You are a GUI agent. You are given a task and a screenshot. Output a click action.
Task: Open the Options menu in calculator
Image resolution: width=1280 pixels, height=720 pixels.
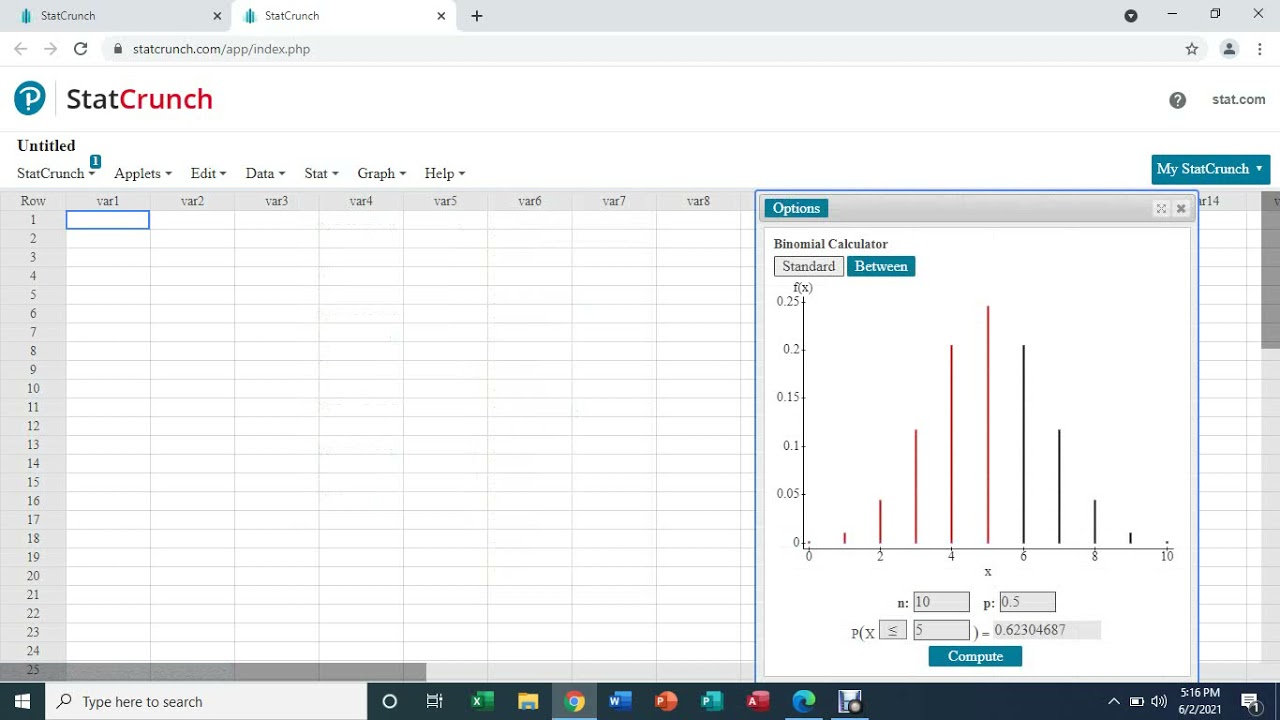796,208
